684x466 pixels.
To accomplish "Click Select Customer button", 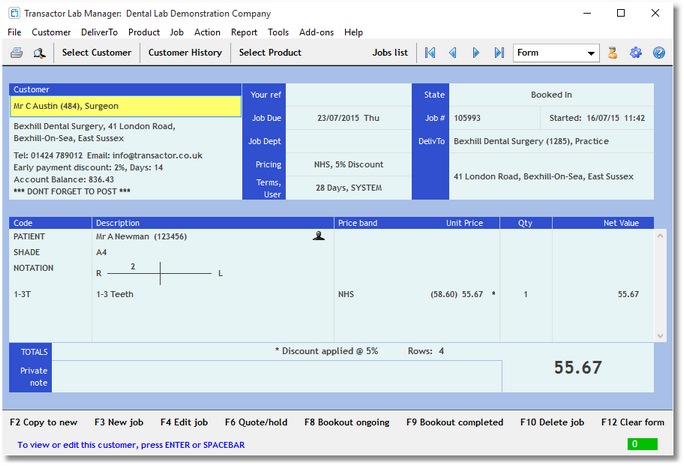I will tap(96, 53).
